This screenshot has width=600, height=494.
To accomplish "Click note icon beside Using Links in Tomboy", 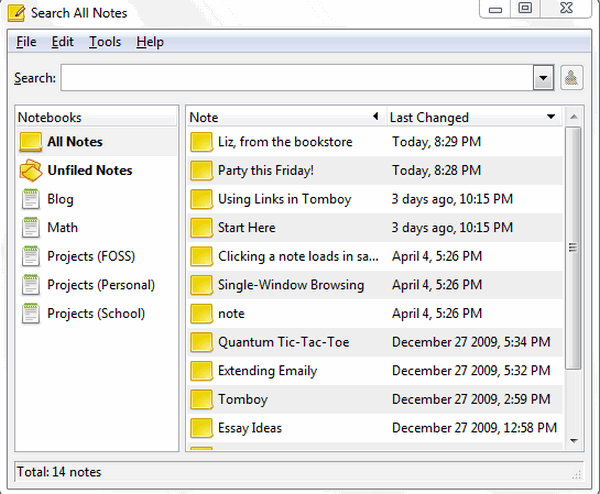I will tap(201, 199).
